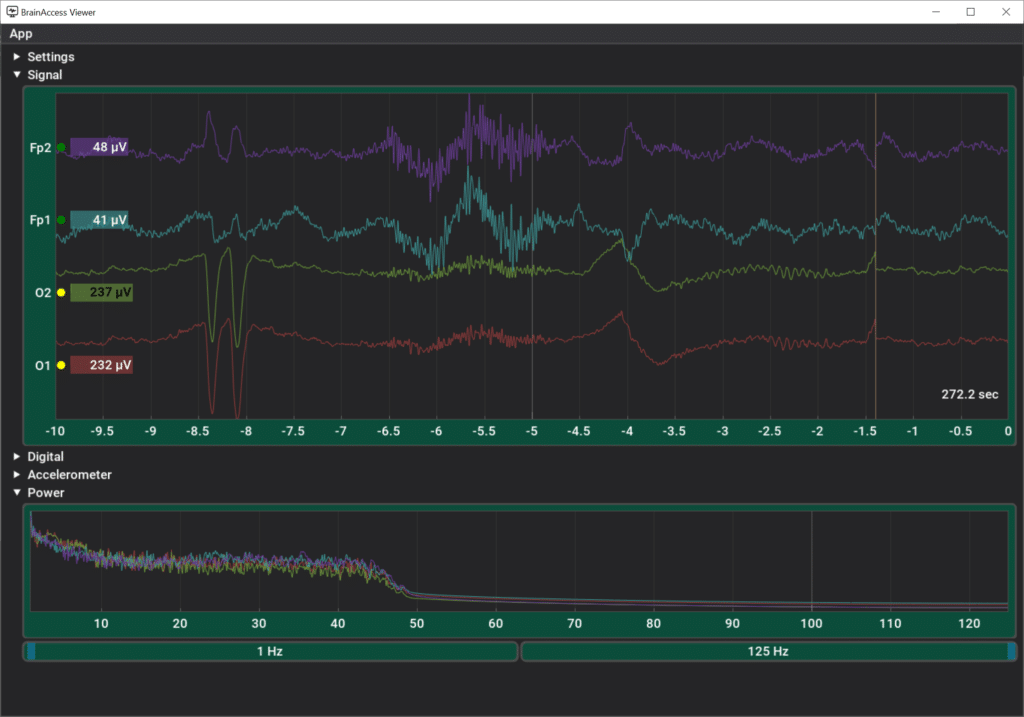This screenshot has width=1024, height=717.
Task: Click the green 237 µV O2 label
Action: 101,293
